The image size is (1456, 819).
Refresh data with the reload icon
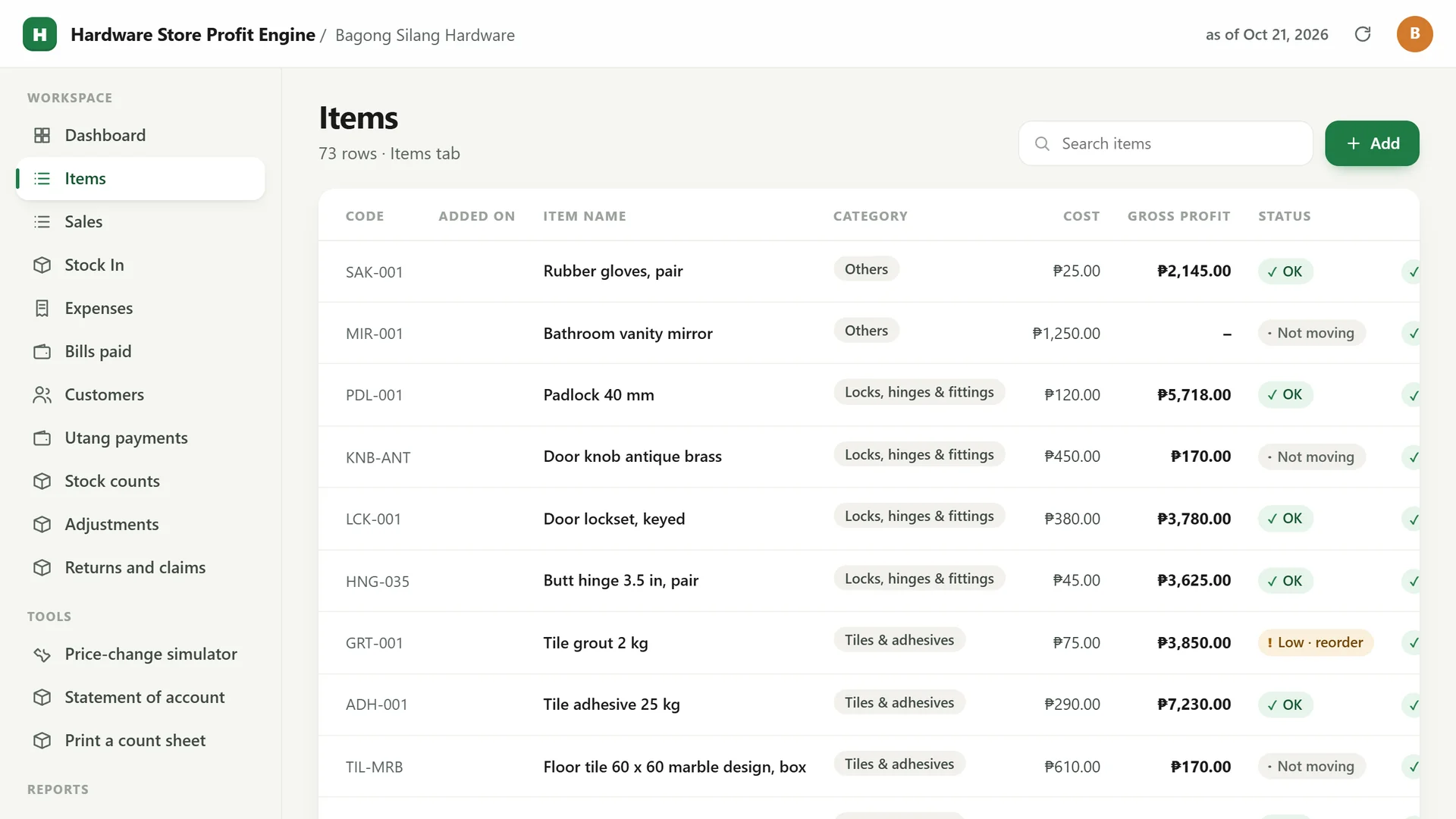point(1363,34)
